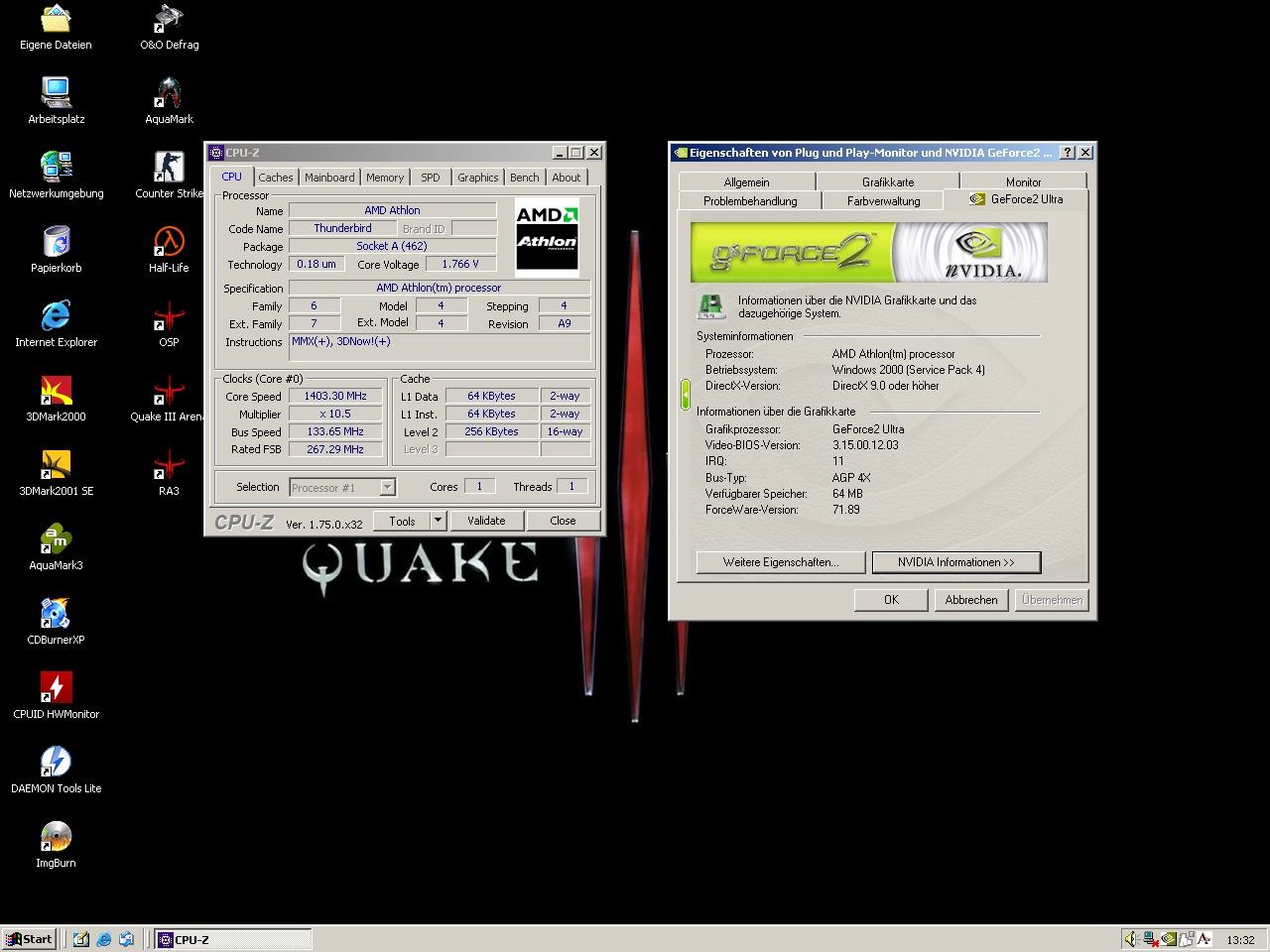Select the Grafikkarte tab in display properties

tap(888, 181)
